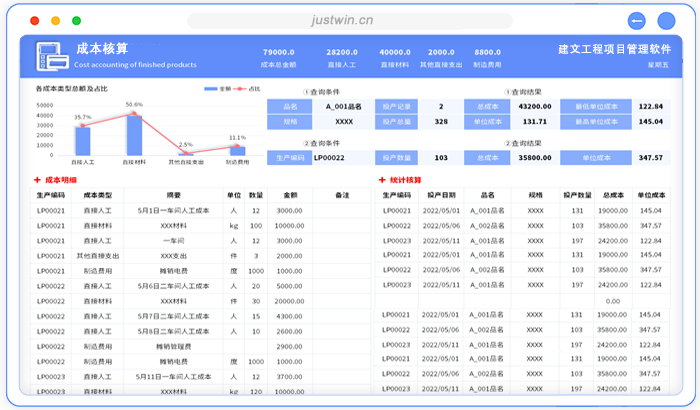The height and width of the screenshot is (410, 700).
Task: Click the red plus next to 统计核算
Action: click(x=382, y=180)
